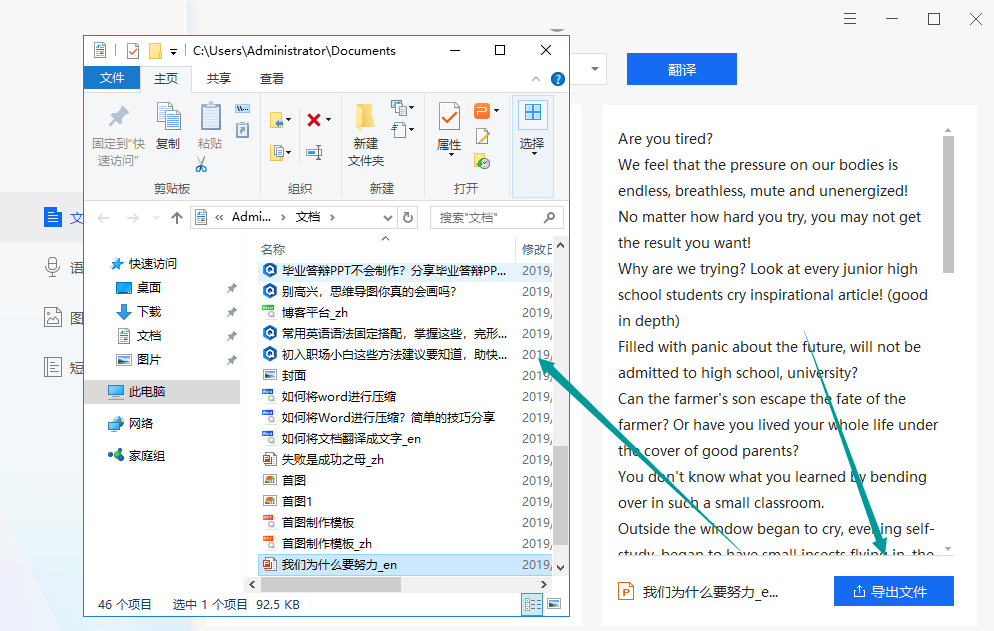Click the scissors Cut icon
The height and width of the screenshot is (631, 994).
(x=201, y=166)
